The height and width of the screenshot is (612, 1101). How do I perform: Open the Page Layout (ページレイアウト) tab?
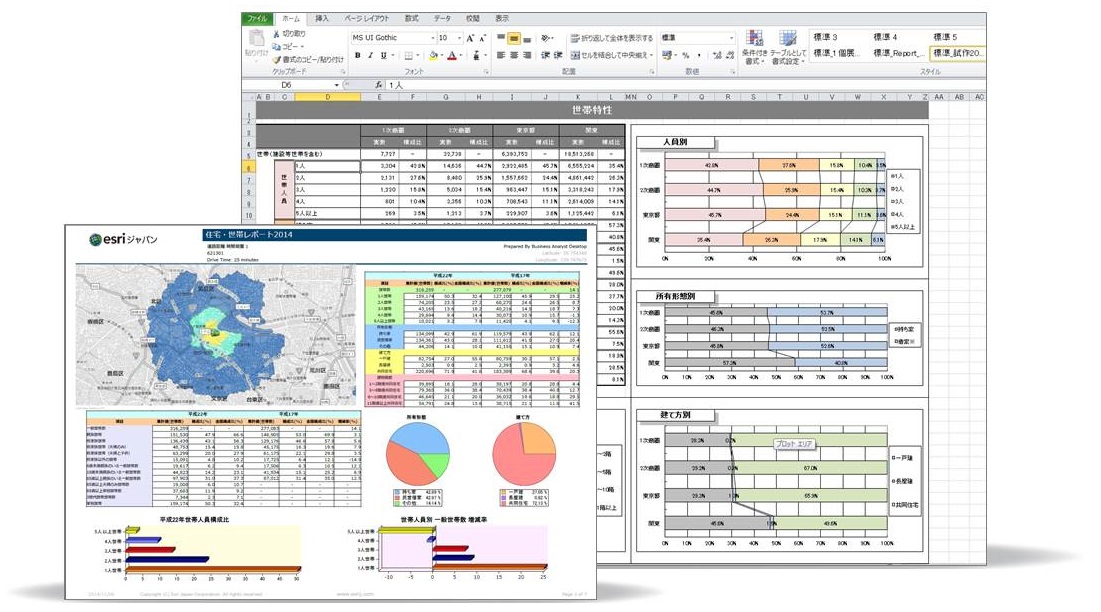366,18
